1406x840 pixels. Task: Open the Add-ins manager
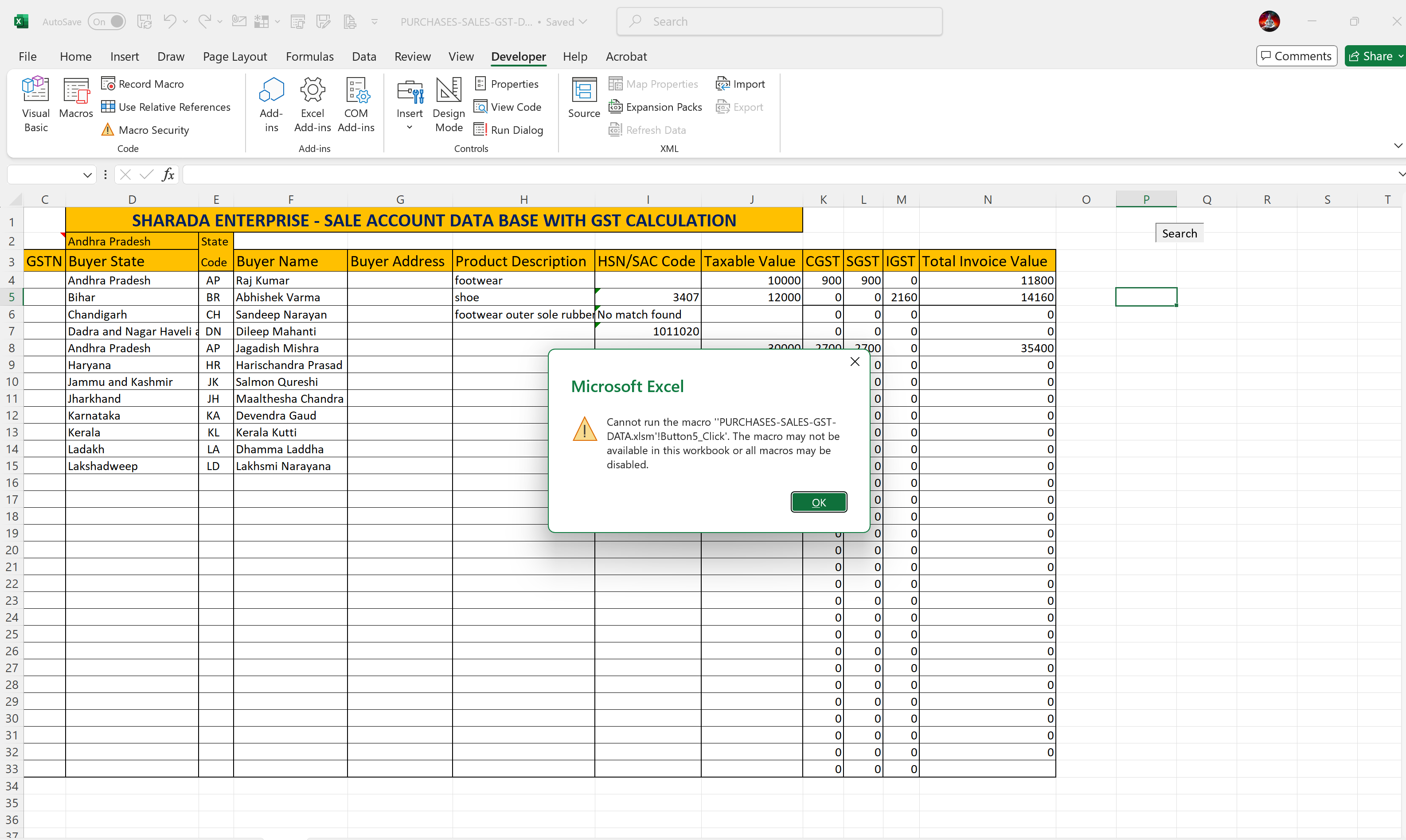tap(271, 105)
